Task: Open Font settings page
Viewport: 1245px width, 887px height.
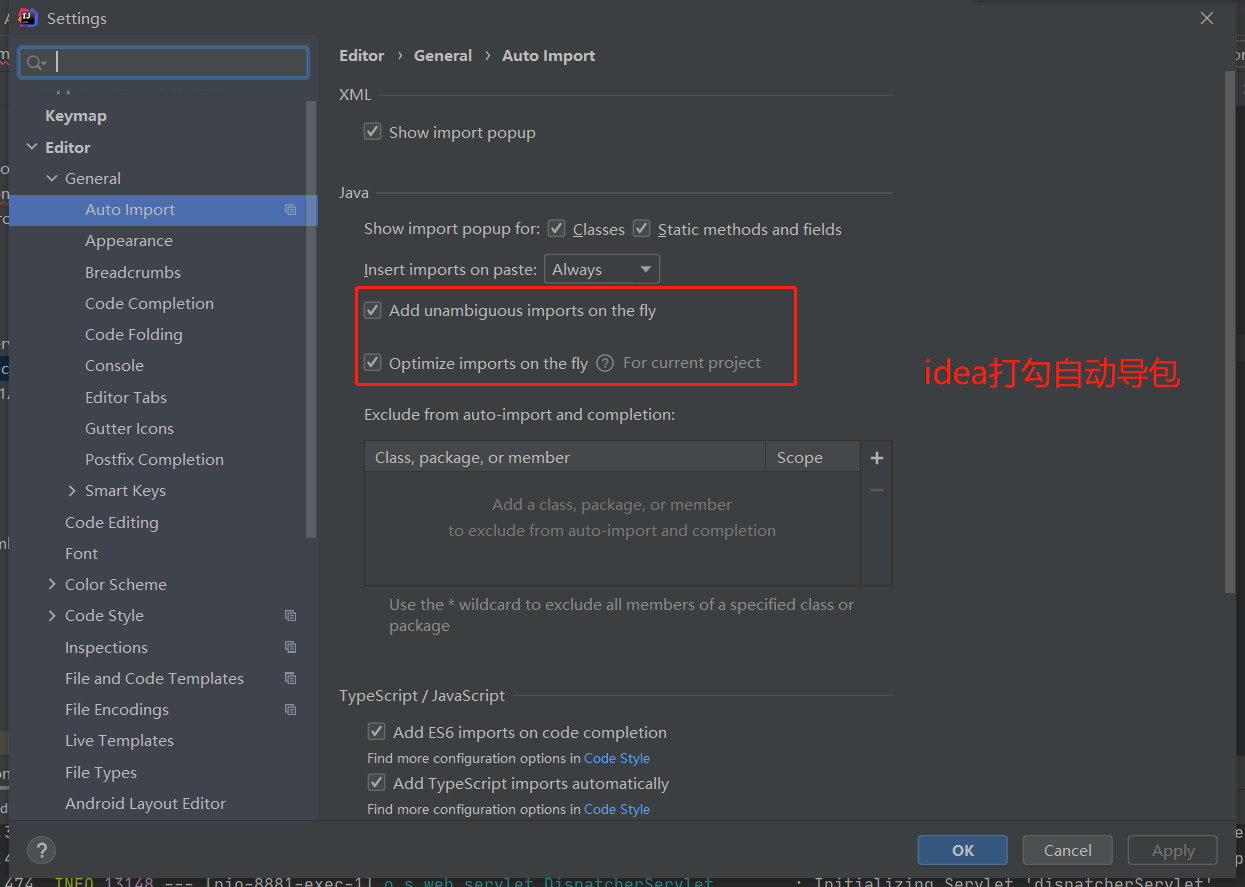Action: pyautogui.click(x=81, y=553)
